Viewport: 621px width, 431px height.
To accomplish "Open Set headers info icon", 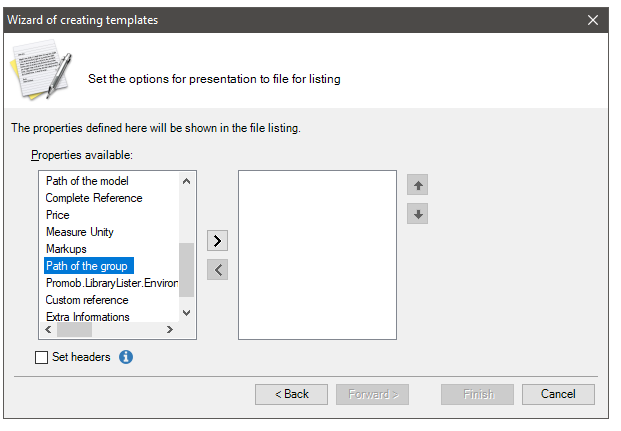I will (x=126, y=357).
